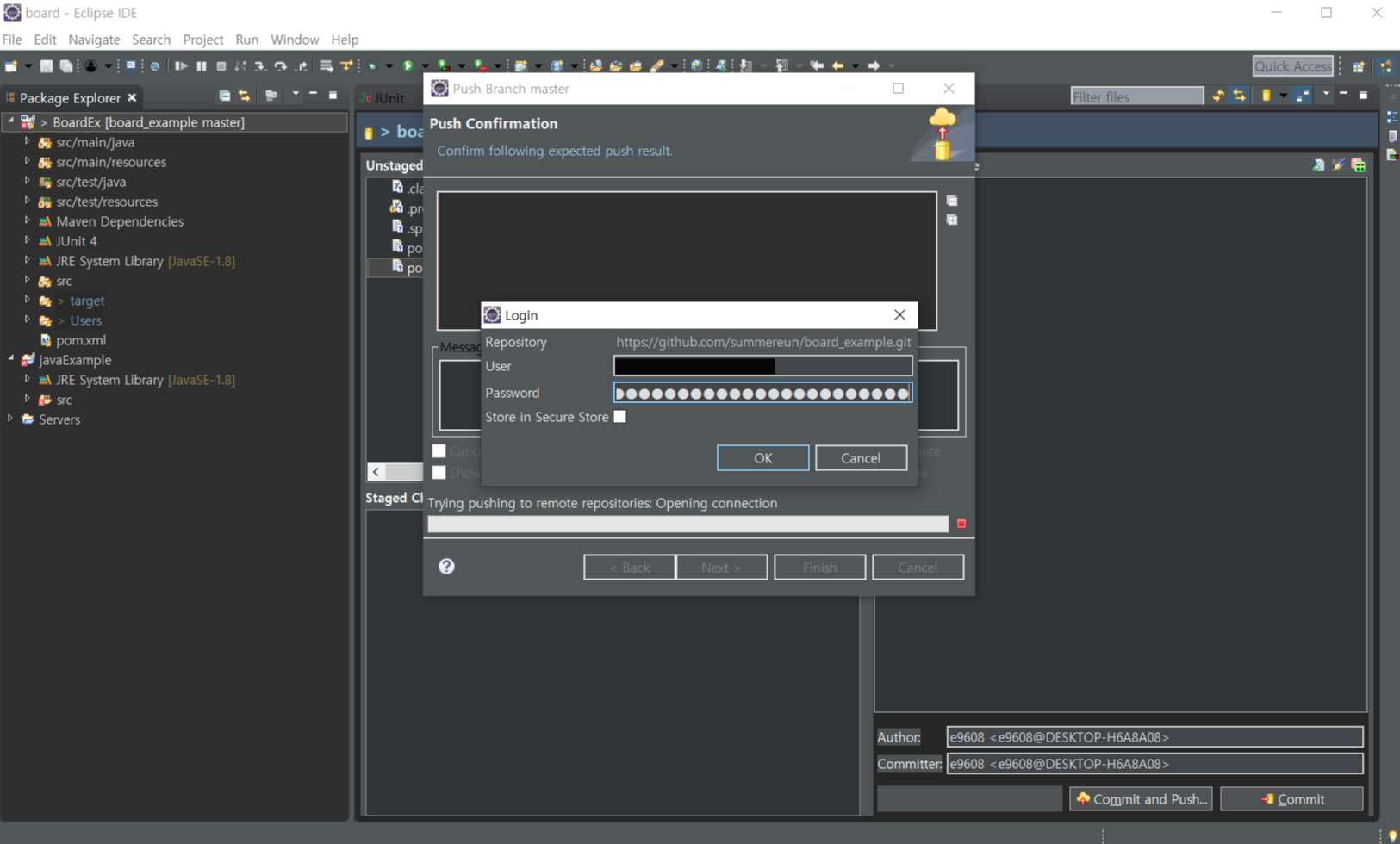Click the Step Return icon

pos(302,65)
